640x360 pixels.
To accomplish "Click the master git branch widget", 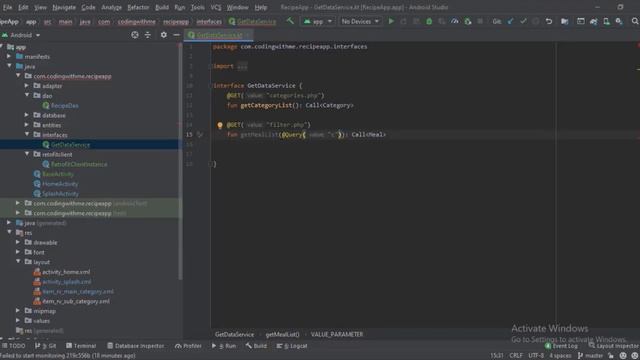I will (591, 356).
